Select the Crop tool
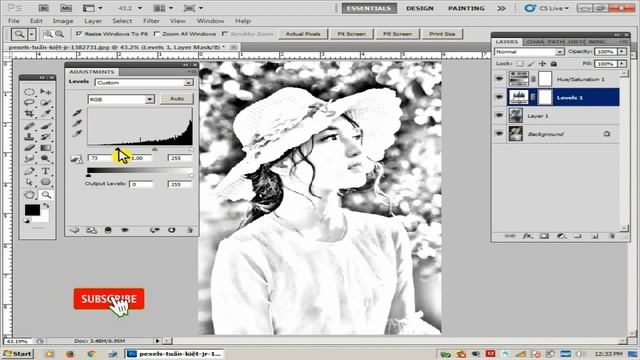The height and width of the screenshot is (360, 640). pos(29,113)
